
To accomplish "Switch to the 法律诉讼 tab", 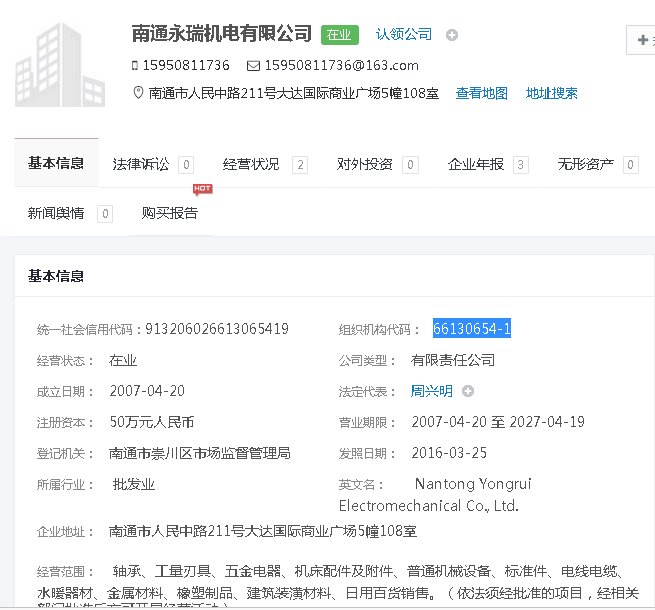I will pos(141,164).
